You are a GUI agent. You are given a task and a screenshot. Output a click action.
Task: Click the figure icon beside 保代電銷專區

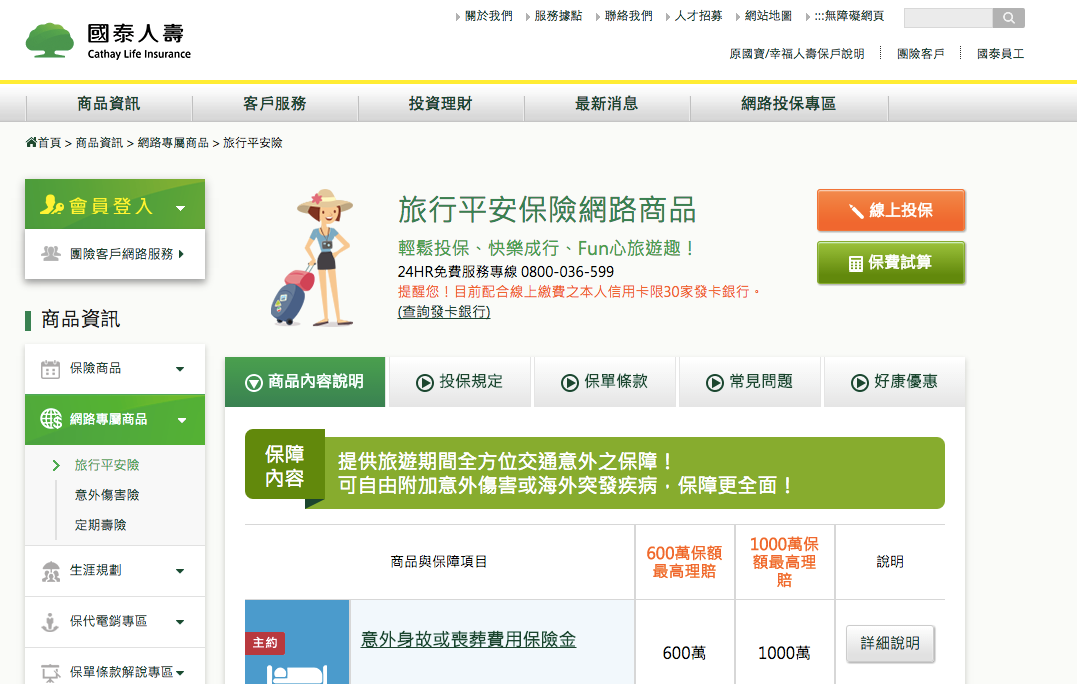click(x=50, y=622)
